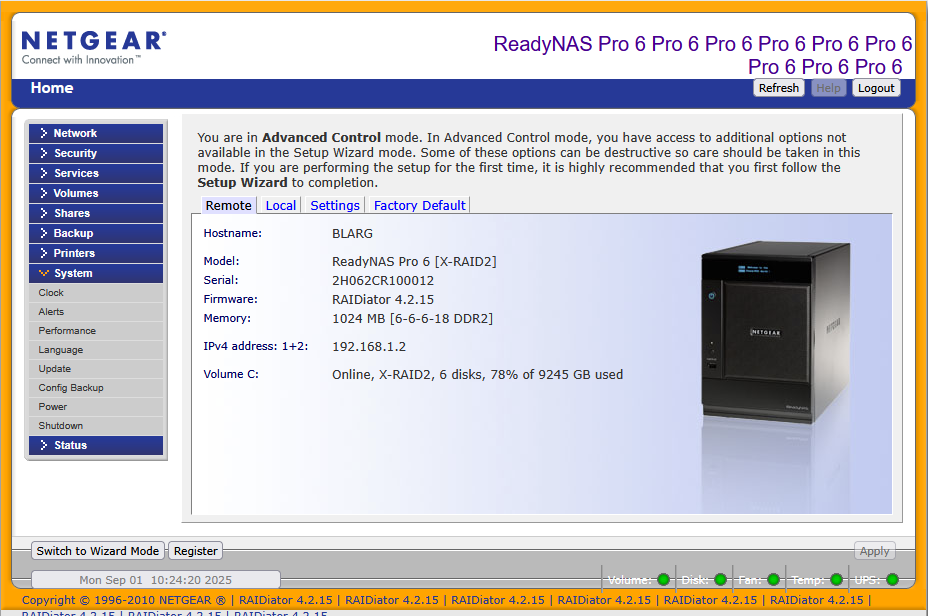Click the Refresh button
The height and width of the screenshot is (616, 928).
pyautogui.click(x=778, y=88)
